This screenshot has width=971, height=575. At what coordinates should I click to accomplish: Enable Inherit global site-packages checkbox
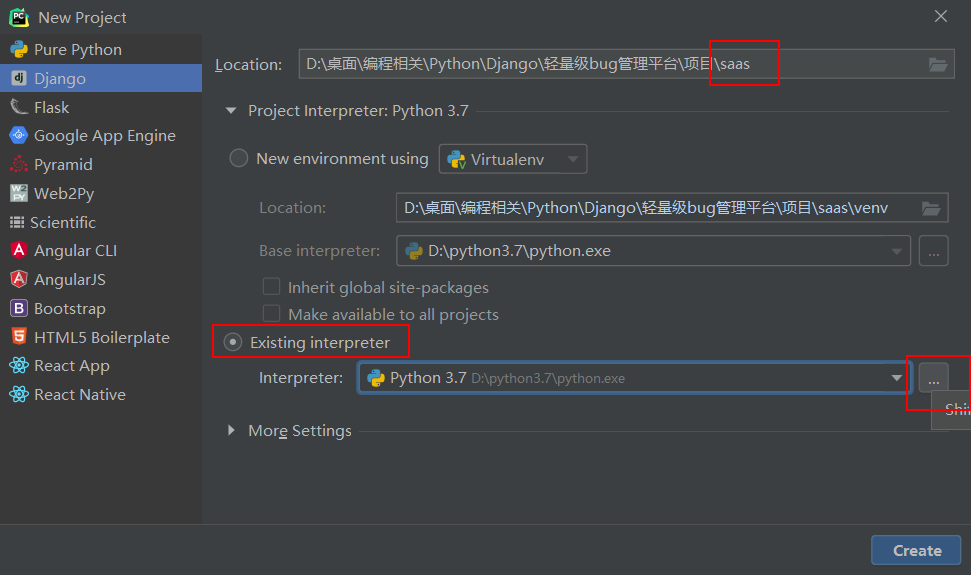point(271,287)
